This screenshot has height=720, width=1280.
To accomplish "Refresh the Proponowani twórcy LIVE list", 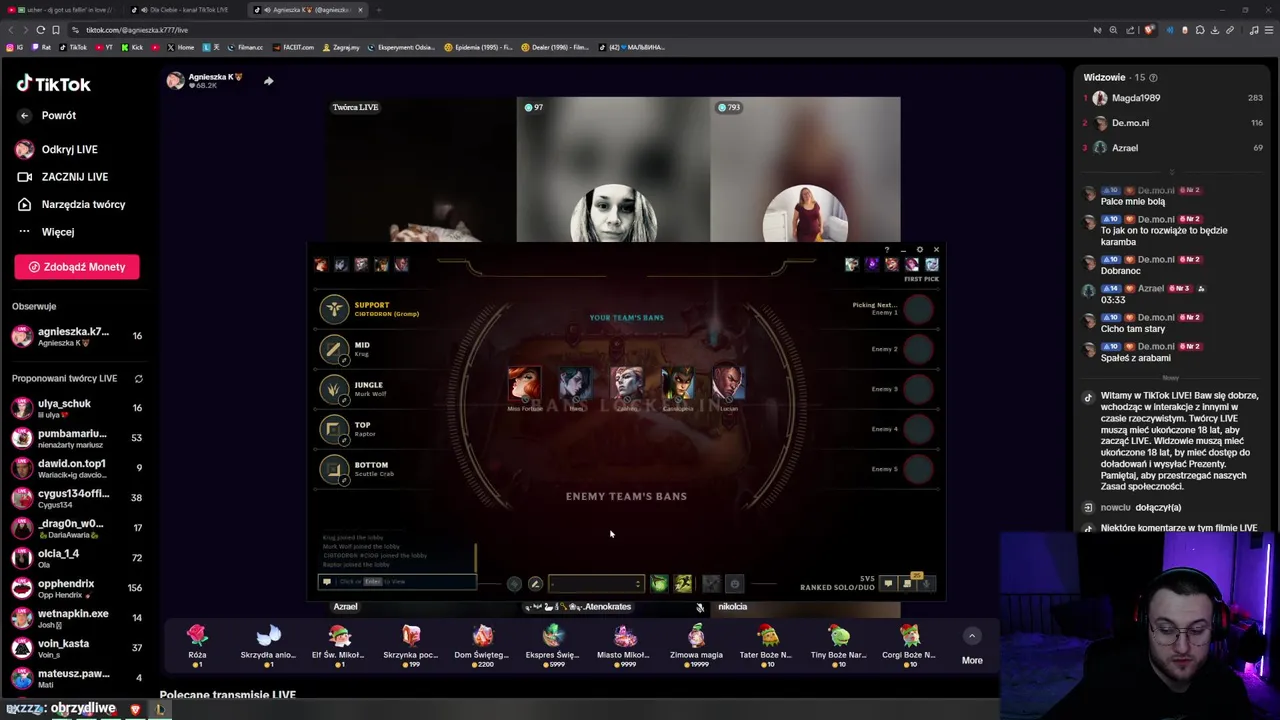I will pos(138,379).
